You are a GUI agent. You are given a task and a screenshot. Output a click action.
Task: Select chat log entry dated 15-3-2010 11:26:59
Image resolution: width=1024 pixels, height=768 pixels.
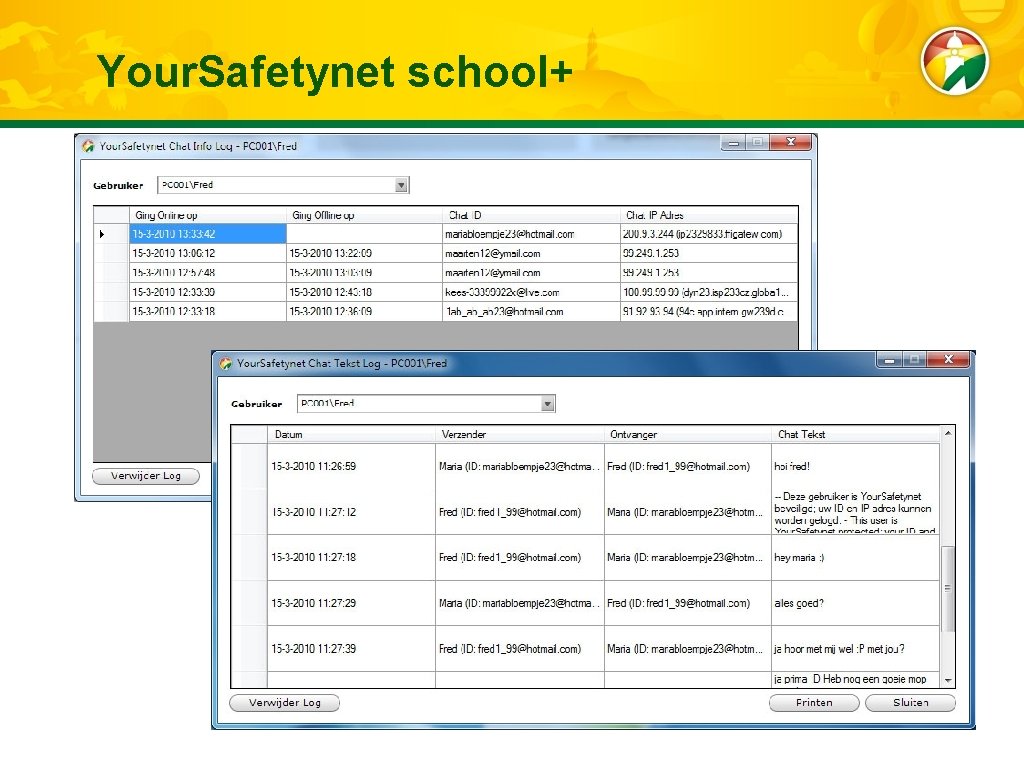[x=351, y=466]
